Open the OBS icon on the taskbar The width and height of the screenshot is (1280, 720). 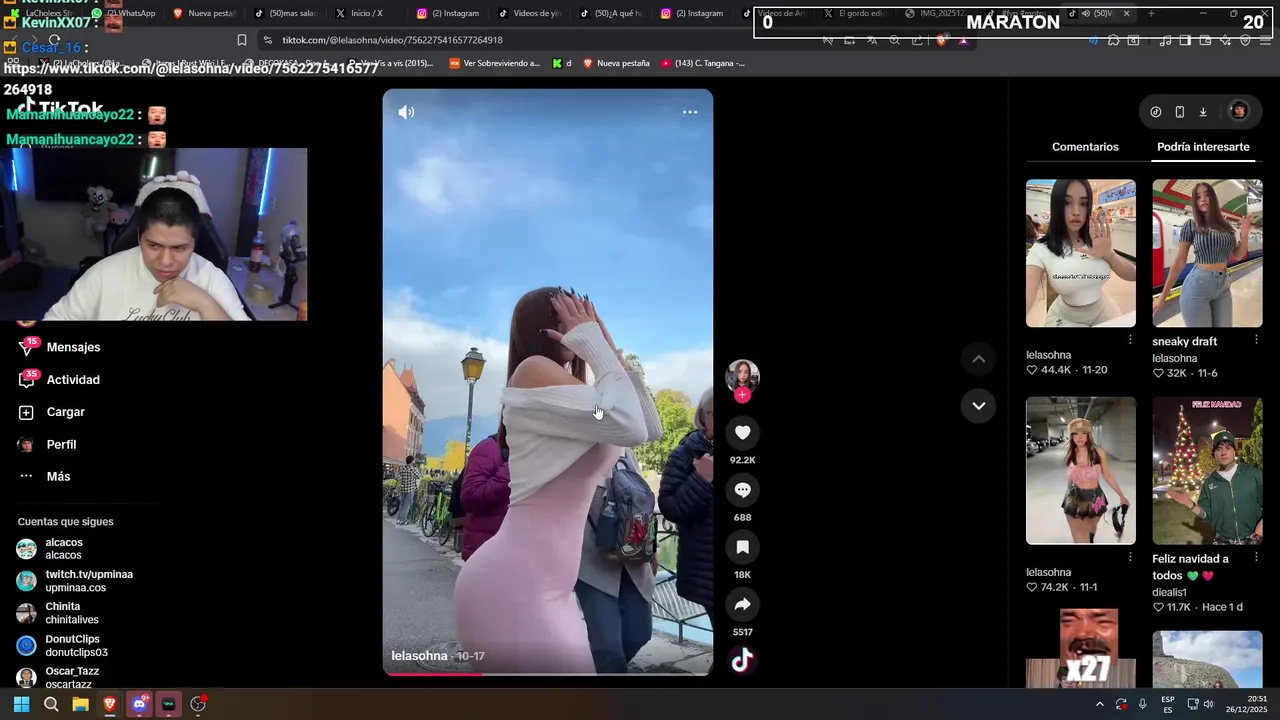pyautogui.click(x=198, y=704)
